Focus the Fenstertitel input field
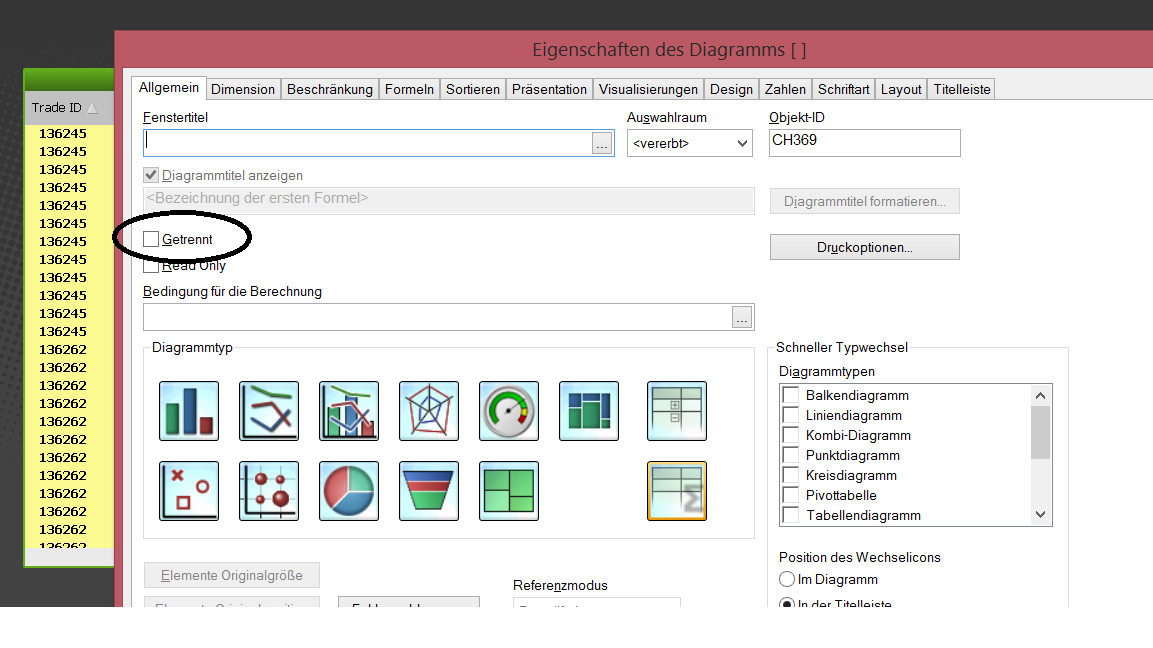This screenshot has height=648, width=1153. click(x=368, y=143)
